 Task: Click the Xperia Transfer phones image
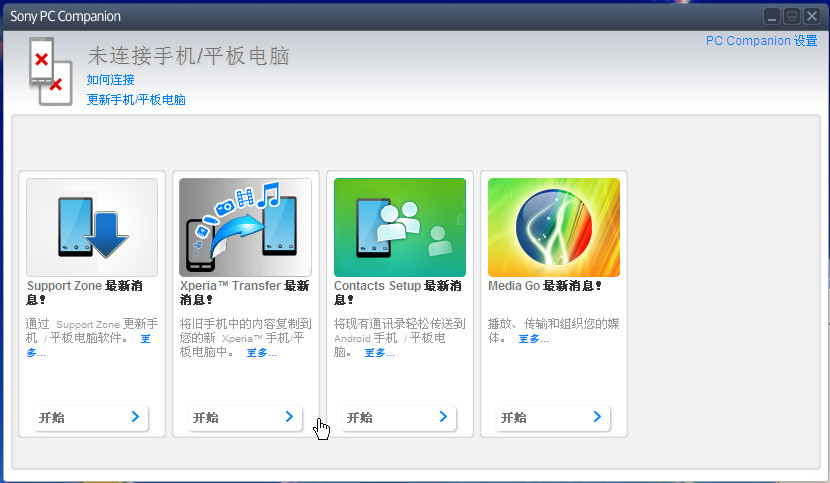(246, 227)
